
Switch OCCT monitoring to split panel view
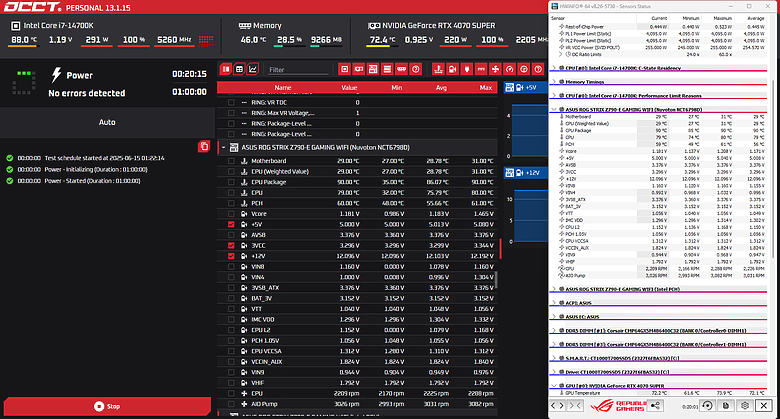click(226, 69)
